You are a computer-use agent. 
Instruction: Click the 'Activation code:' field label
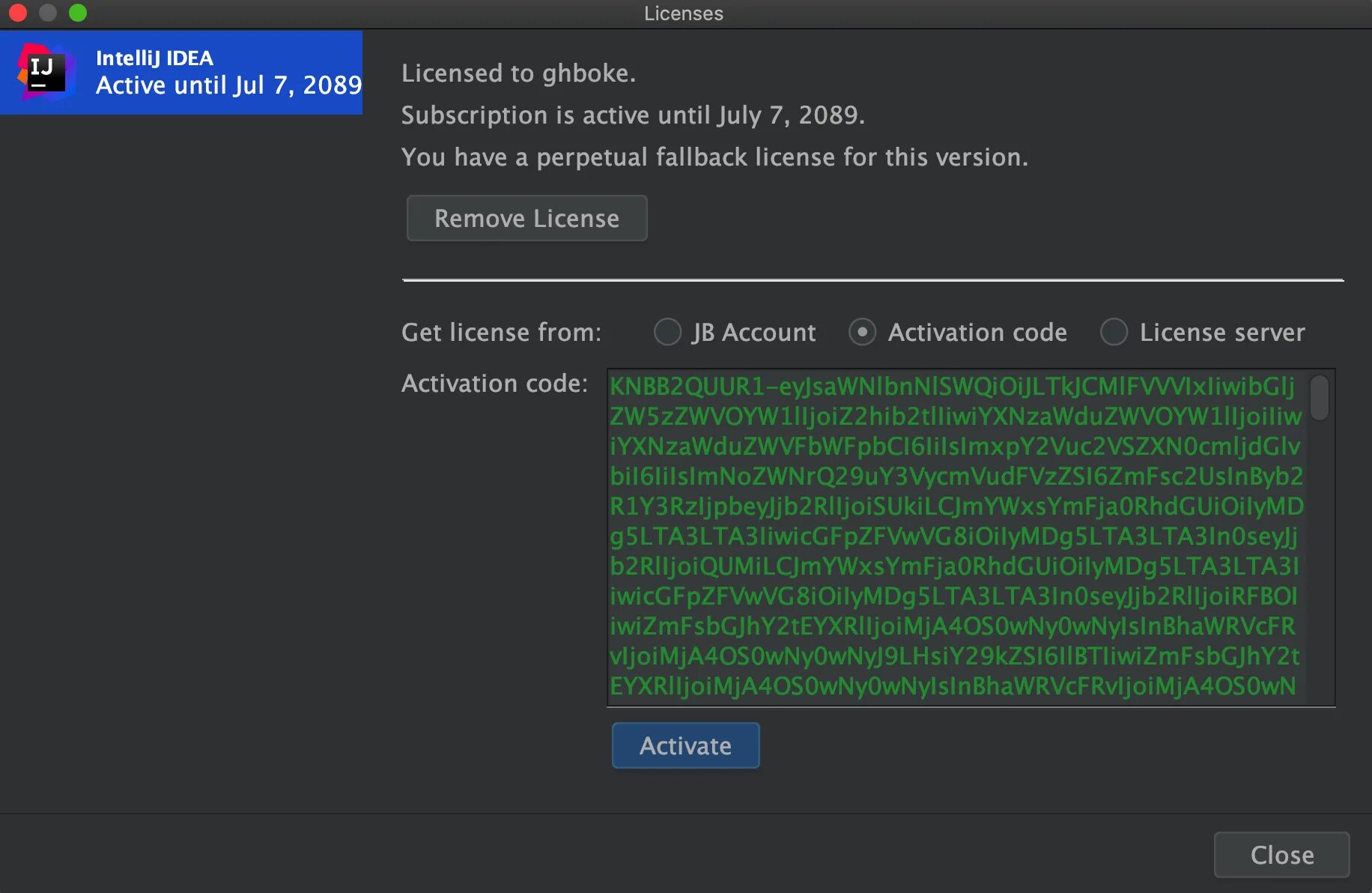pos(494,383)
